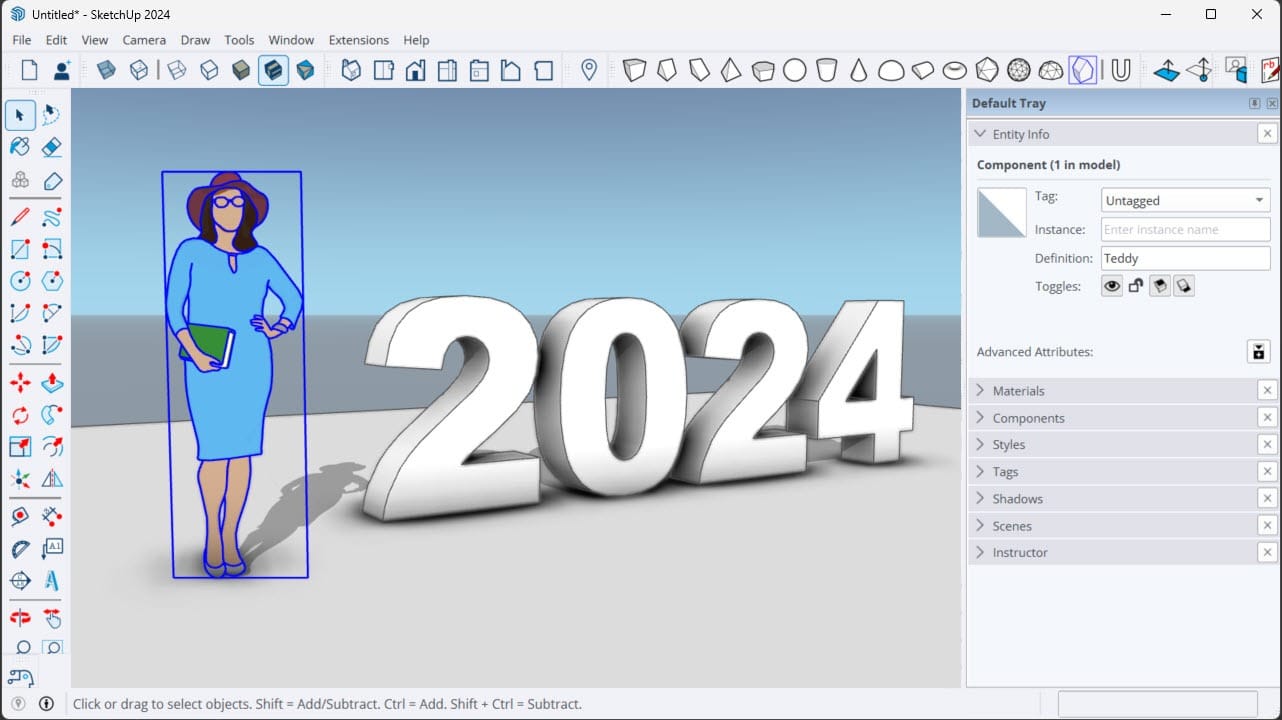
Task: Expand the Materials panel
Action: pyautogui.click(x=1020, y=390)
